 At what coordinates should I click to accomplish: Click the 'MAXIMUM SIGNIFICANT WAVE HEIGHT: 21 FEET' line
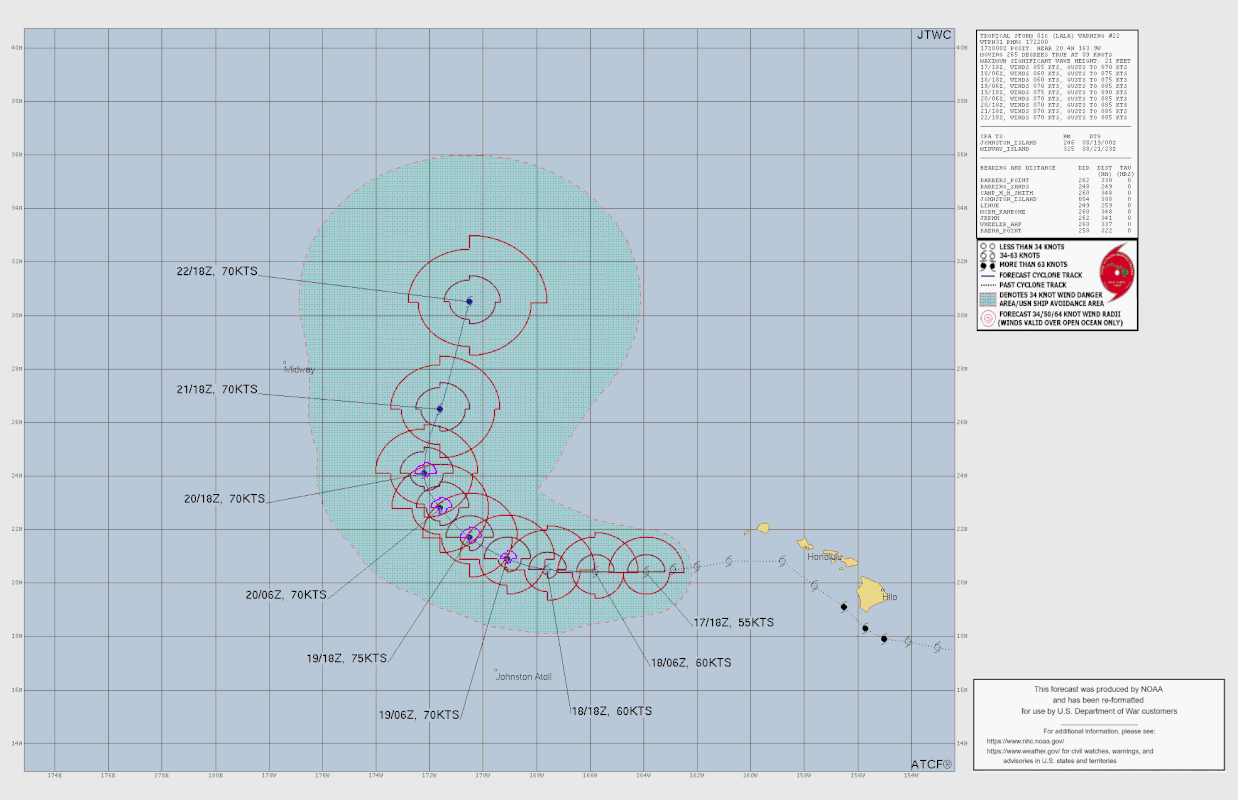(1055, 61)
